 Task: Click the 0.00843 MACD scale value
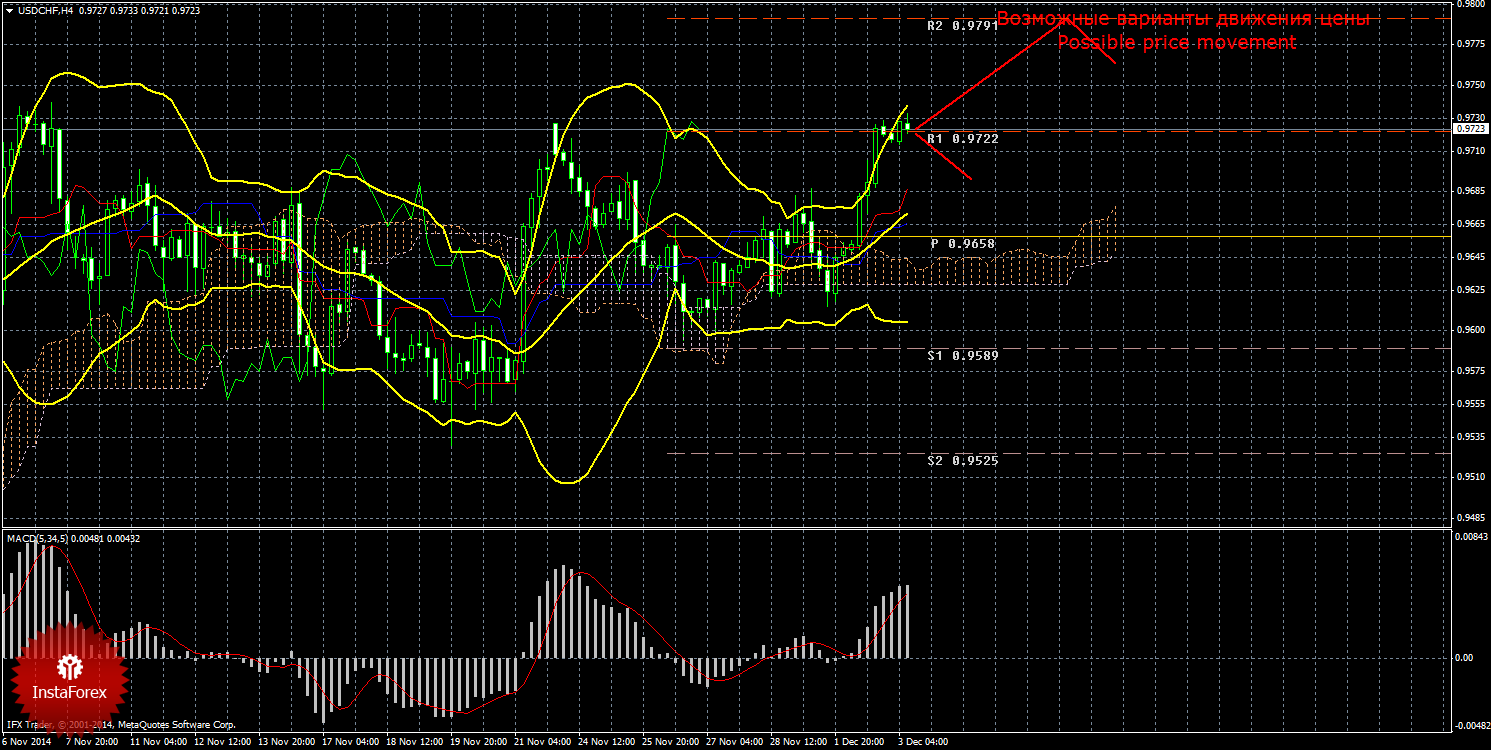(x=1470, y=537)
